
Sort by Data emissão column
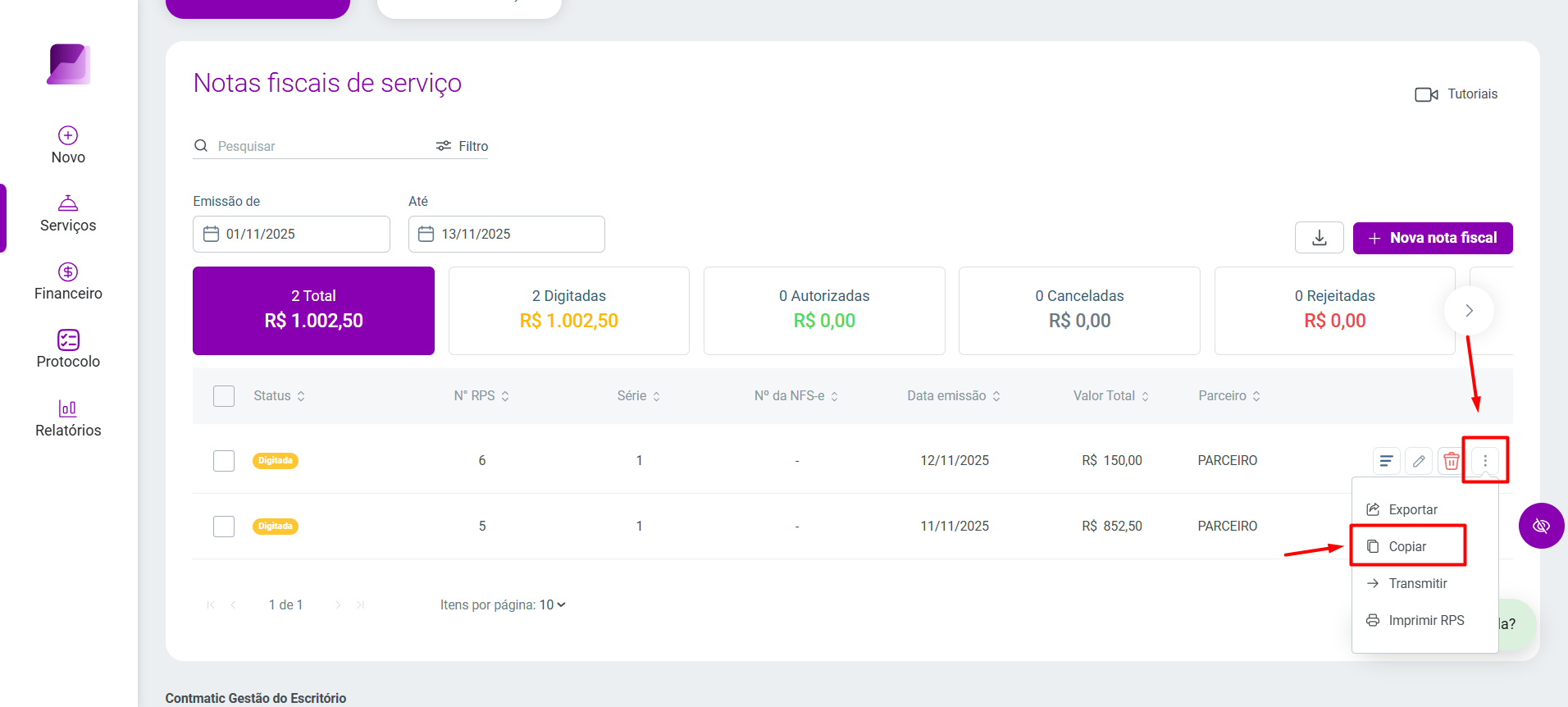[x=955, y=396]
